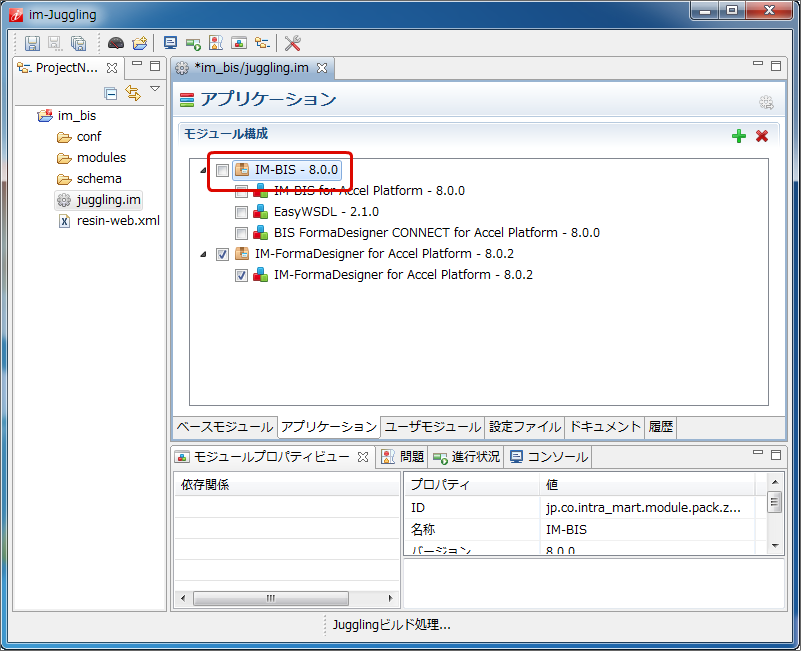Click the gear icon beside the アプリケーション heading
Image resolution: width=801 pixels, height=651 pixels.
click(x=766, y=102)
